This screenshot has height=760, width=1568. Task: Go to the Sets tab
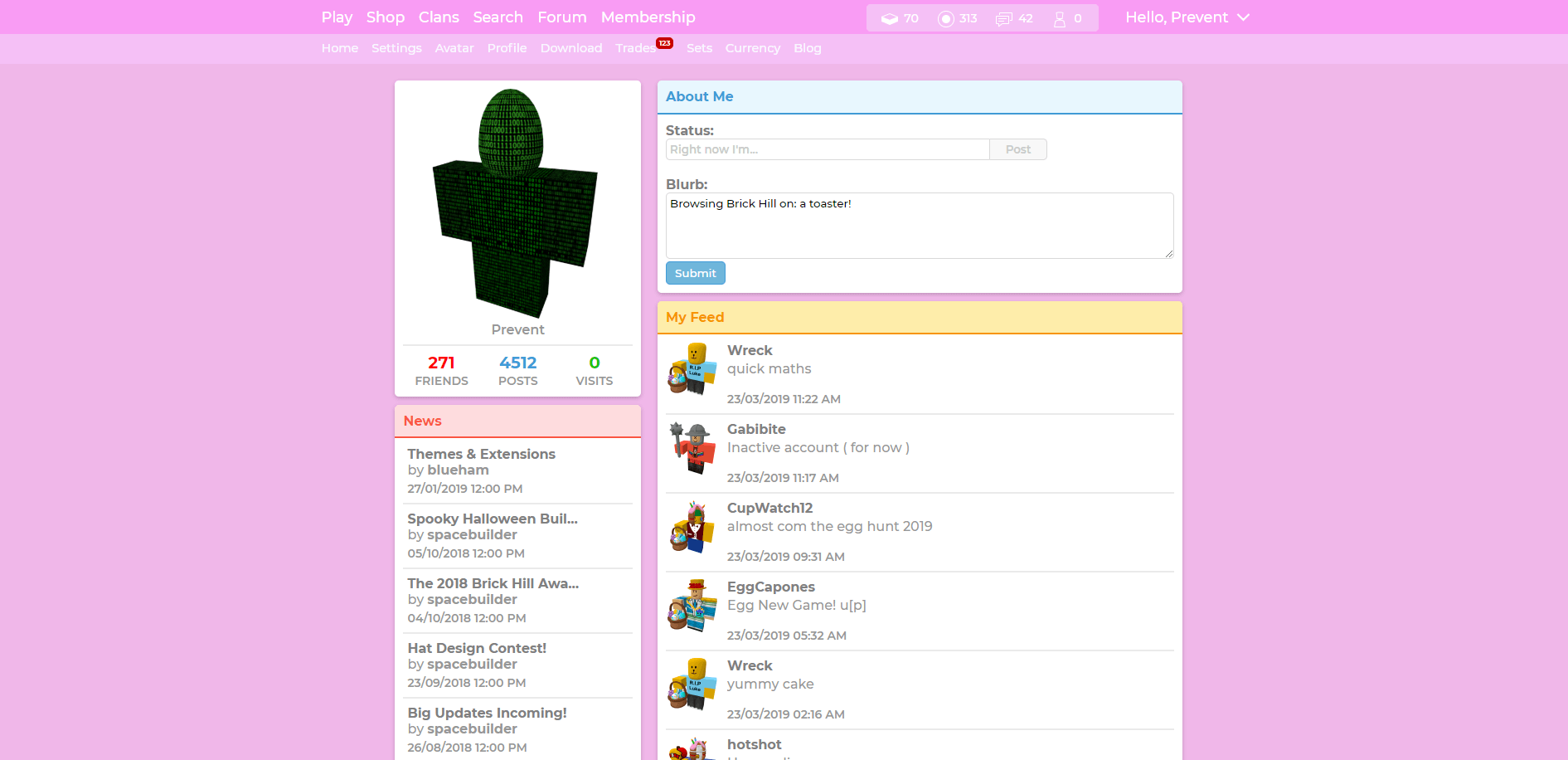click(699, 48)
